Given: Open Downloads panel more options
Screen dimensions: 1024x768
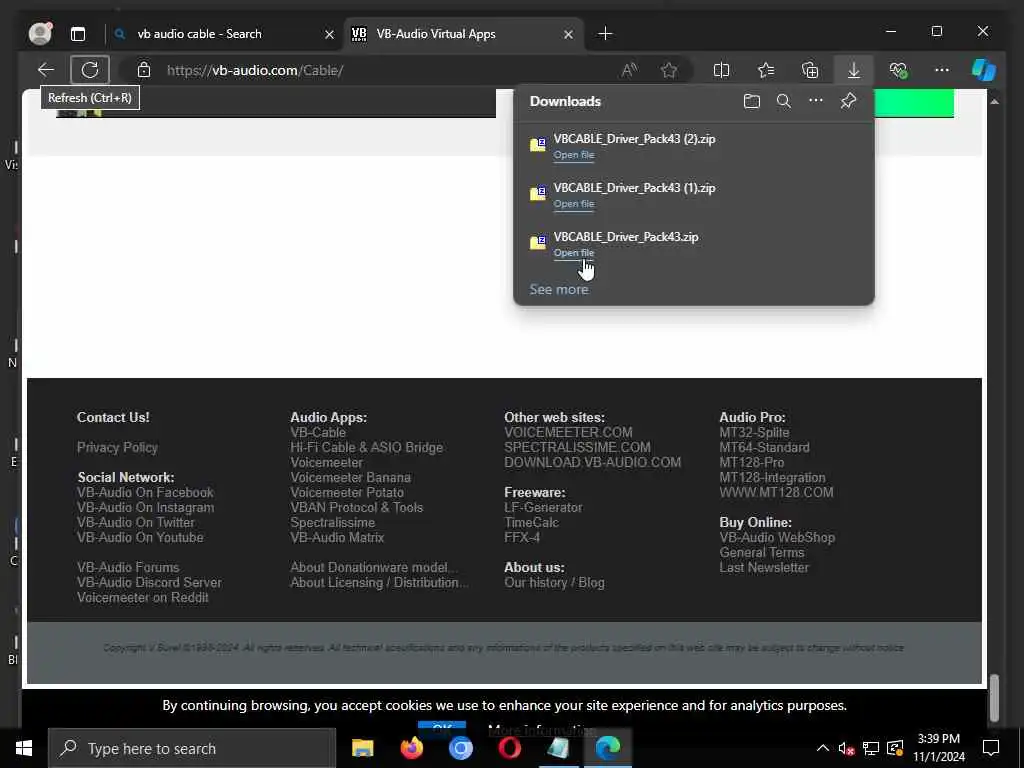Looking at the screenshot, I should [816, 101].
